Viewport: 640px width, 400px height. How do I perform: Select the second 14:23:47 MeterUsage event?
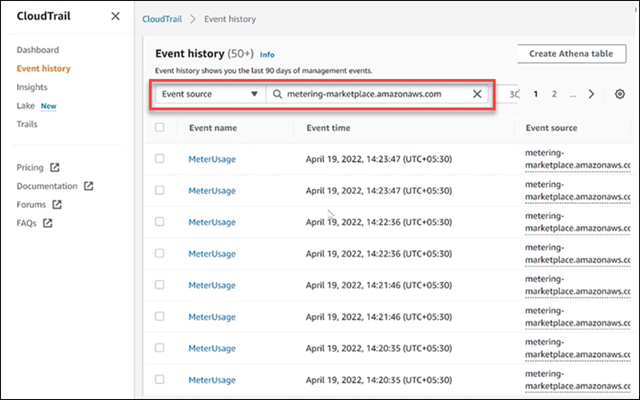click(160, 190)
